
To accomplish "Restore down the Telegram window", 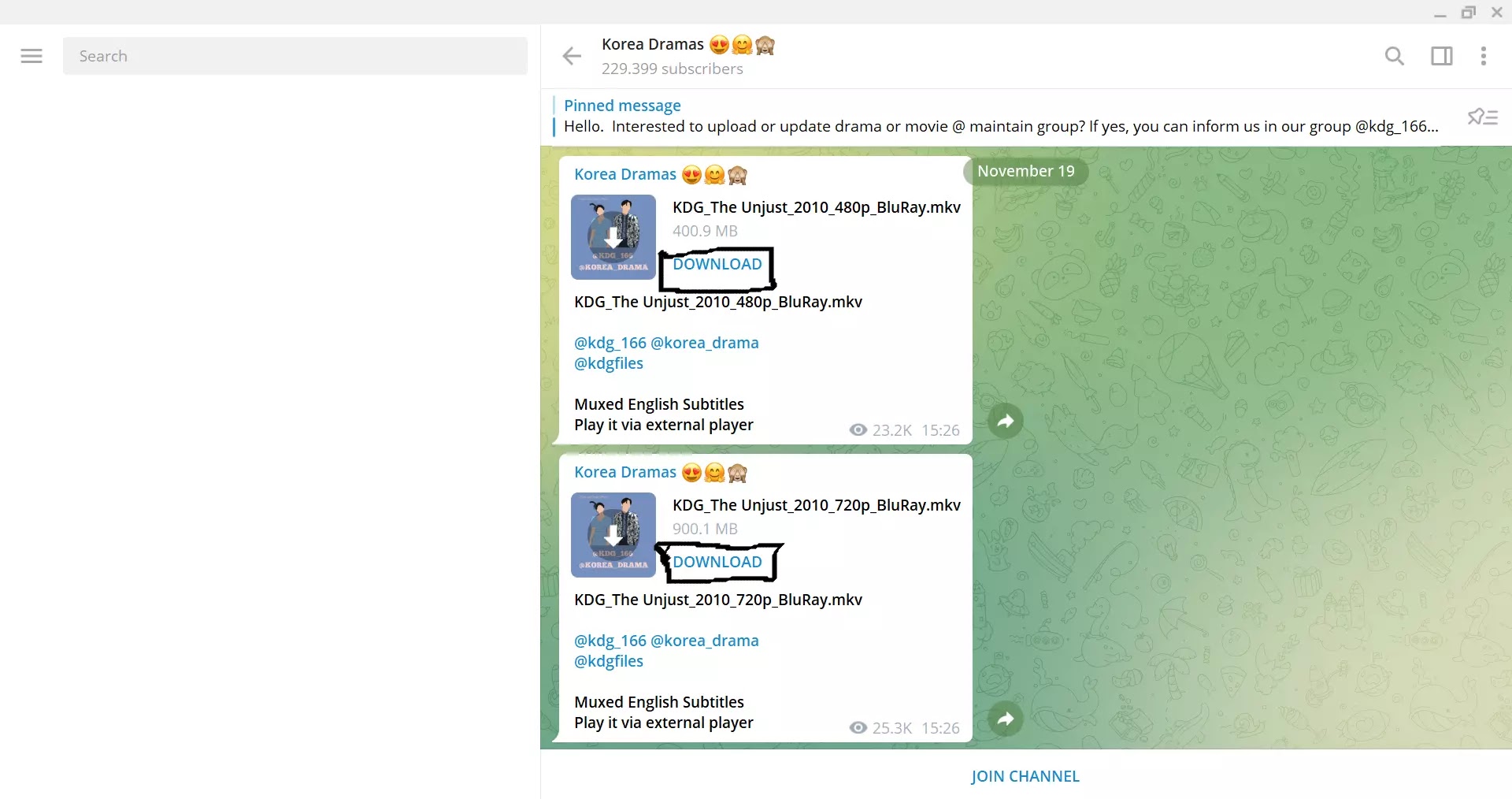I will click(x=1469, y=13).
